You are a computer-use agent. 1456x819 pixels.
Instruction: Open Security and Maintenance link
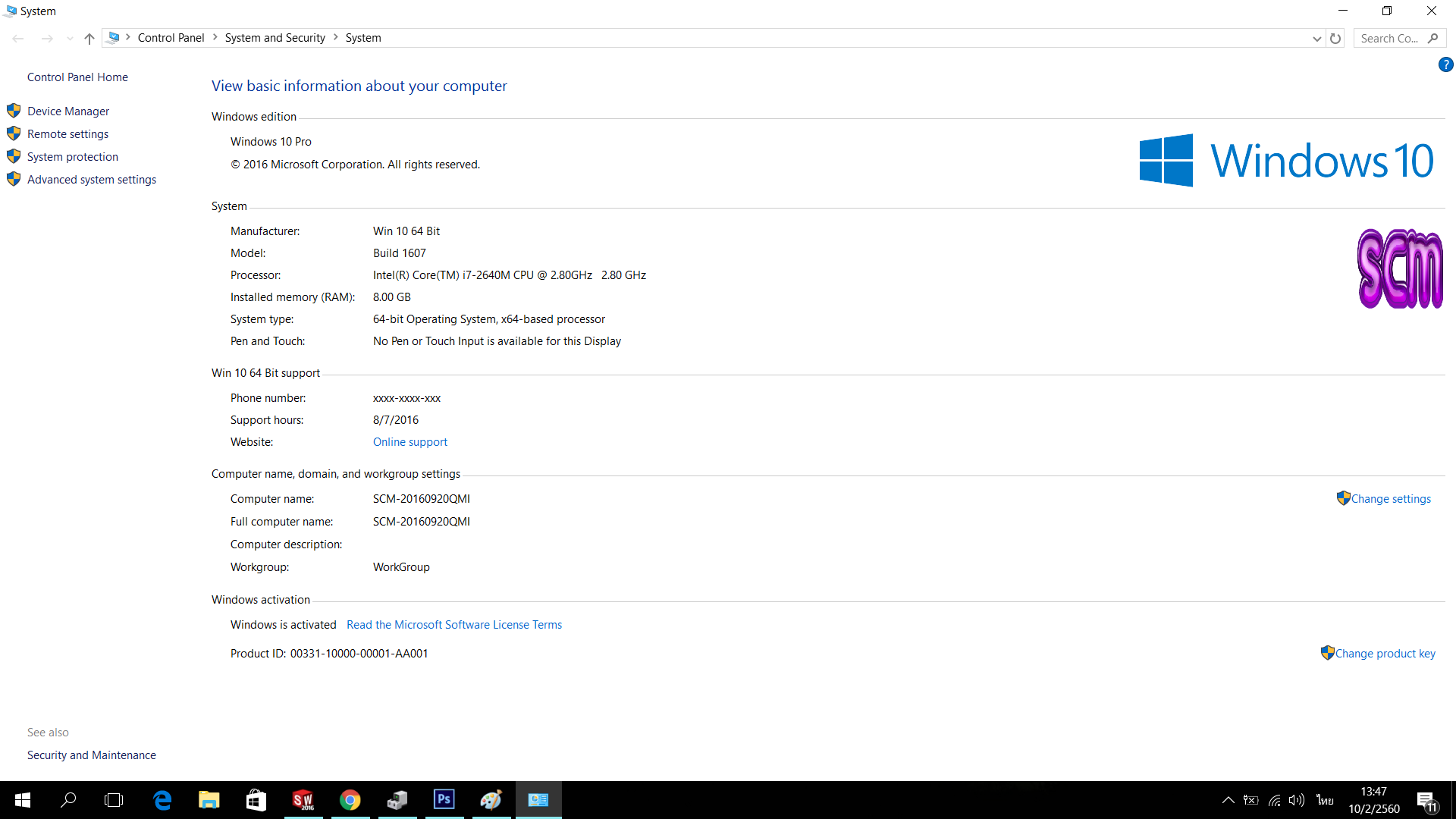point(92,755)
